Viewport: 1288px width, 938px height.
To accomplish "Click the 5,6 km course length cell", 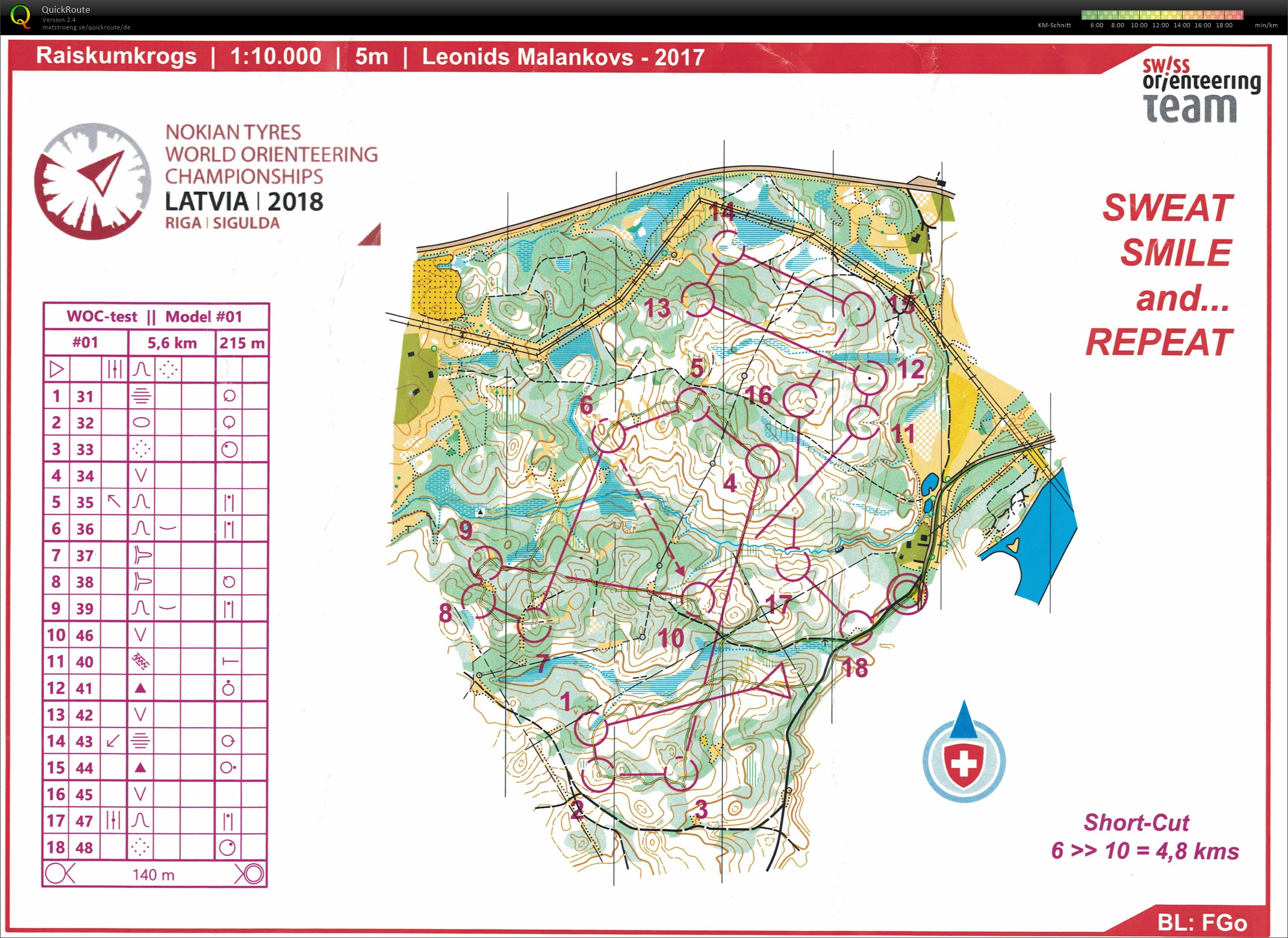I will pos(172,343).
